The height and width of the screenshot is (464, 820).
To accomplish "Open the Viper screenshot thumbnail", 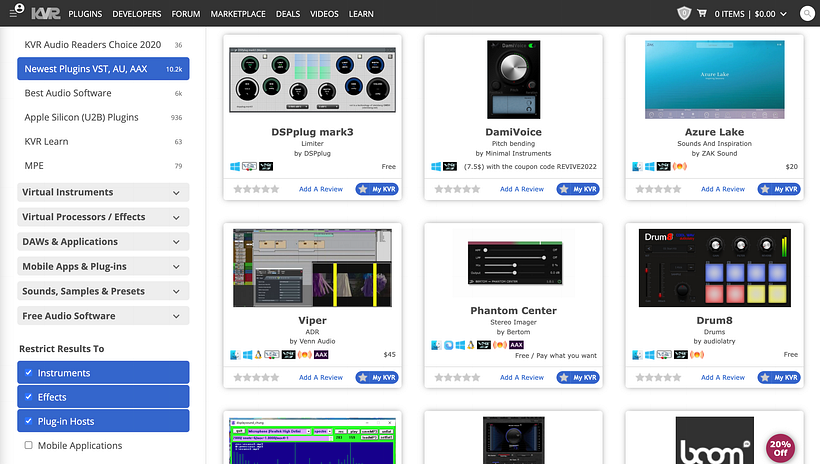I will click(x=312, y=267).
